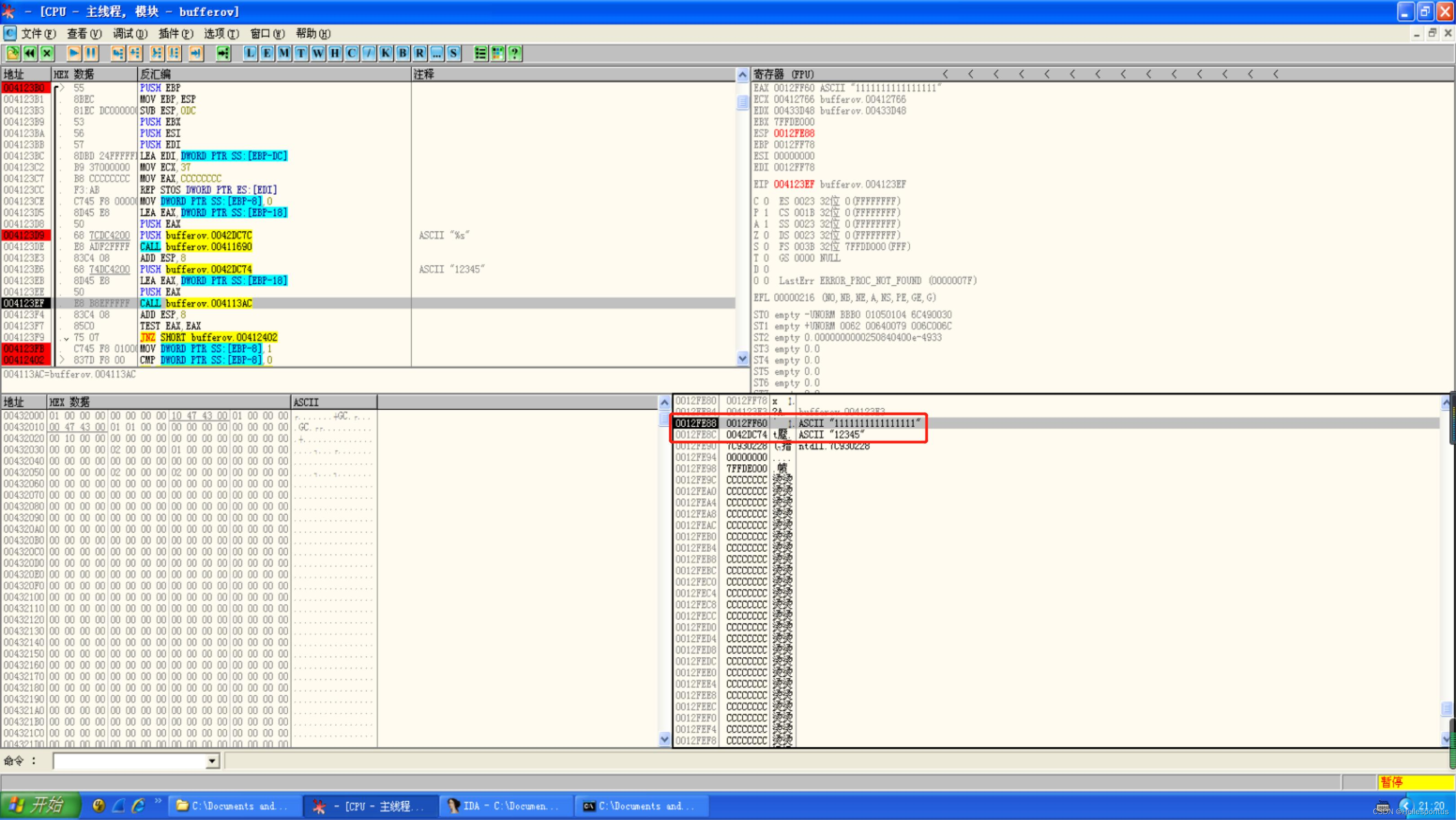The image size is (1456, 820).
Task: Click the Pause execution icon
Action: point(90,53)
